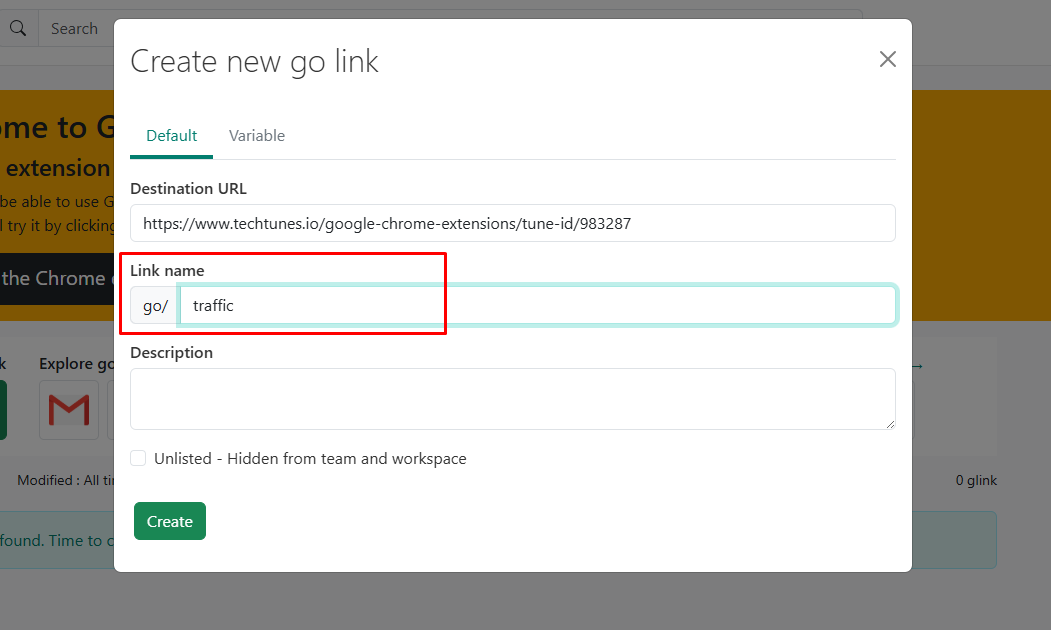The height and width of the screenshot is (630, 1051).
Task: Click the go/ prefix label
Action: tap(155, 306)
